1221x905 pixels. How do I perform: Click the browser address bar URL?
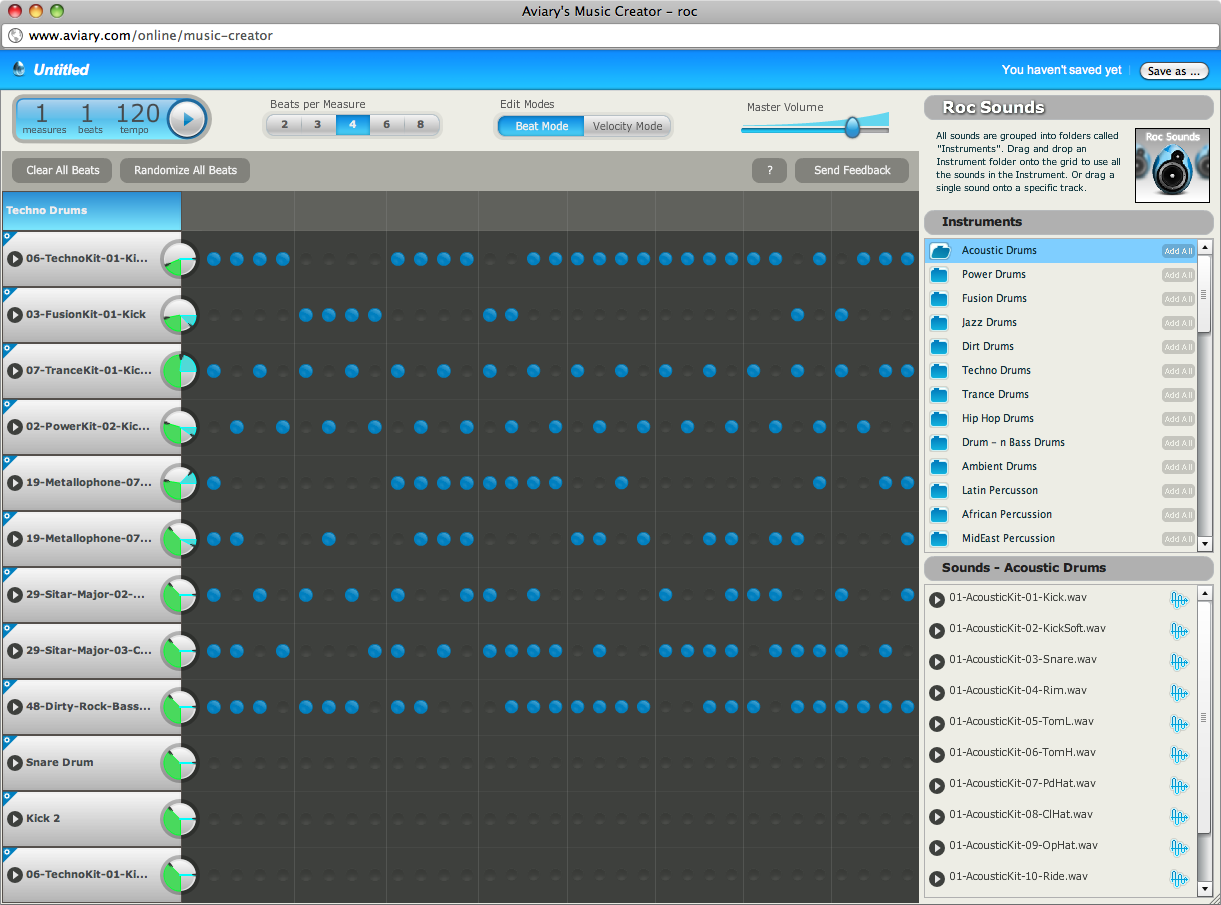click(150, 36)
